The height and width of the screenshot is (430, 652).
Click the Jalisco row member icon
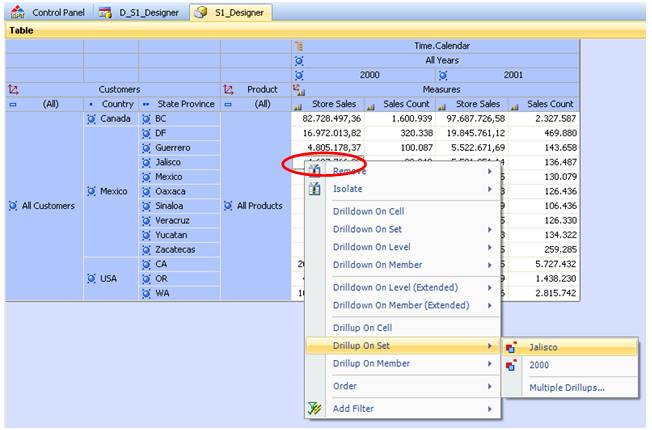(x=146, y=163)
